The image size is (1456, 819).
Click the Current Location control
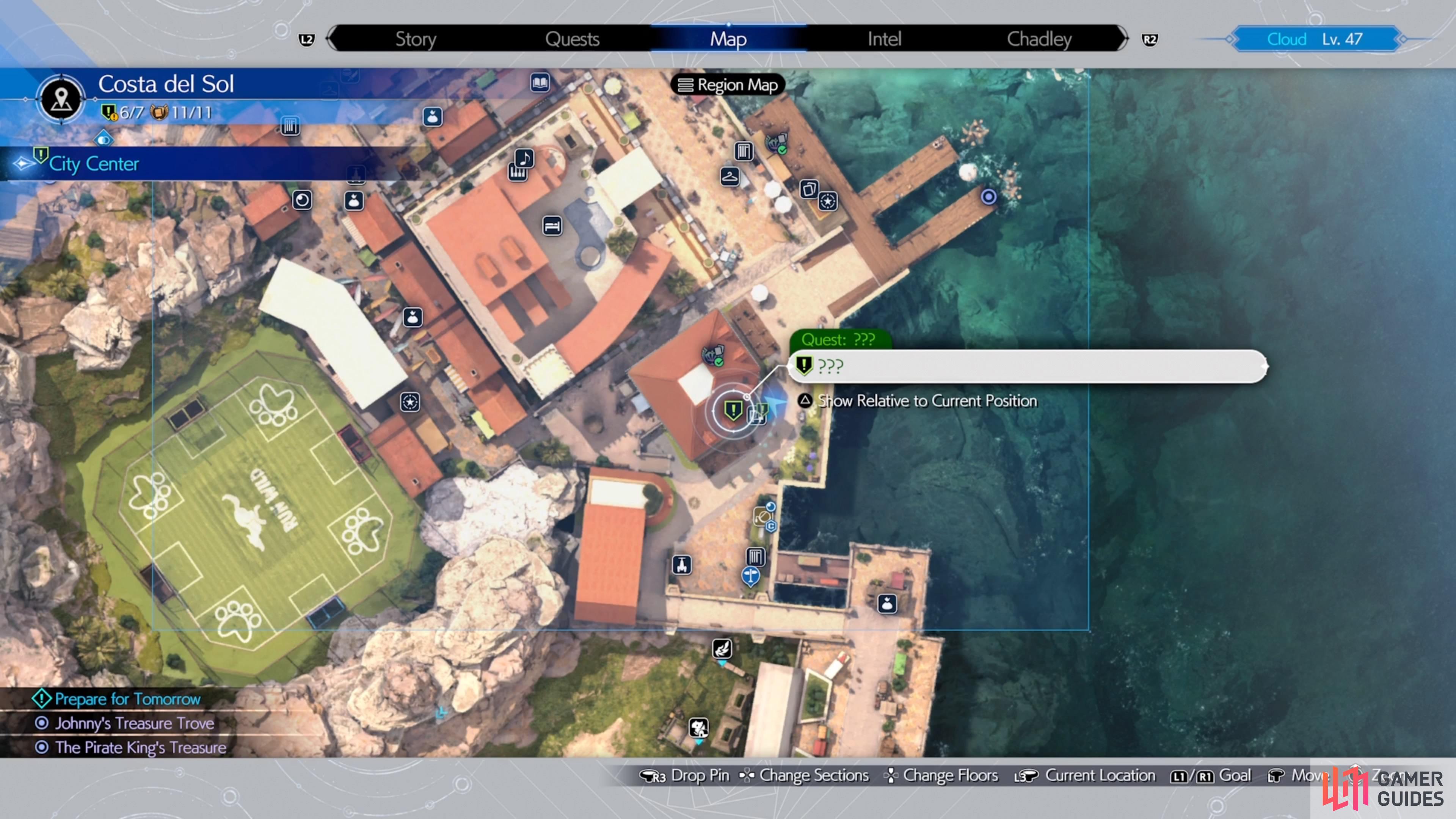point(1085,775)
